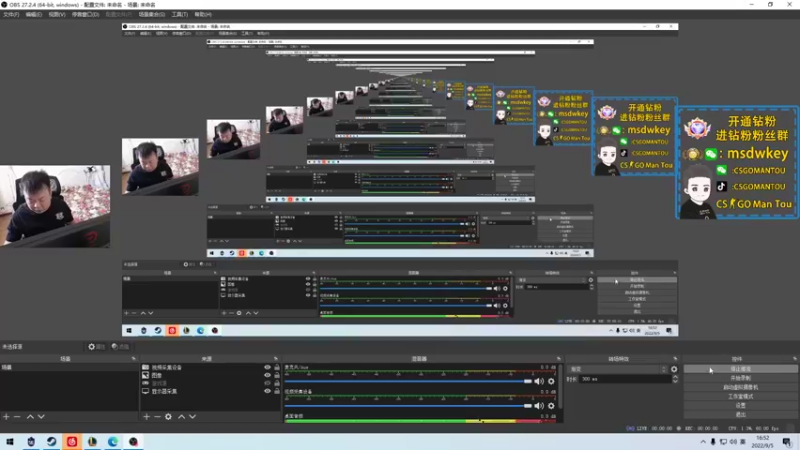This screenshot has height=450, width=800.
Task: Click the 麦克风/Aux volume slider handle
Action: (x=528, y=381)
